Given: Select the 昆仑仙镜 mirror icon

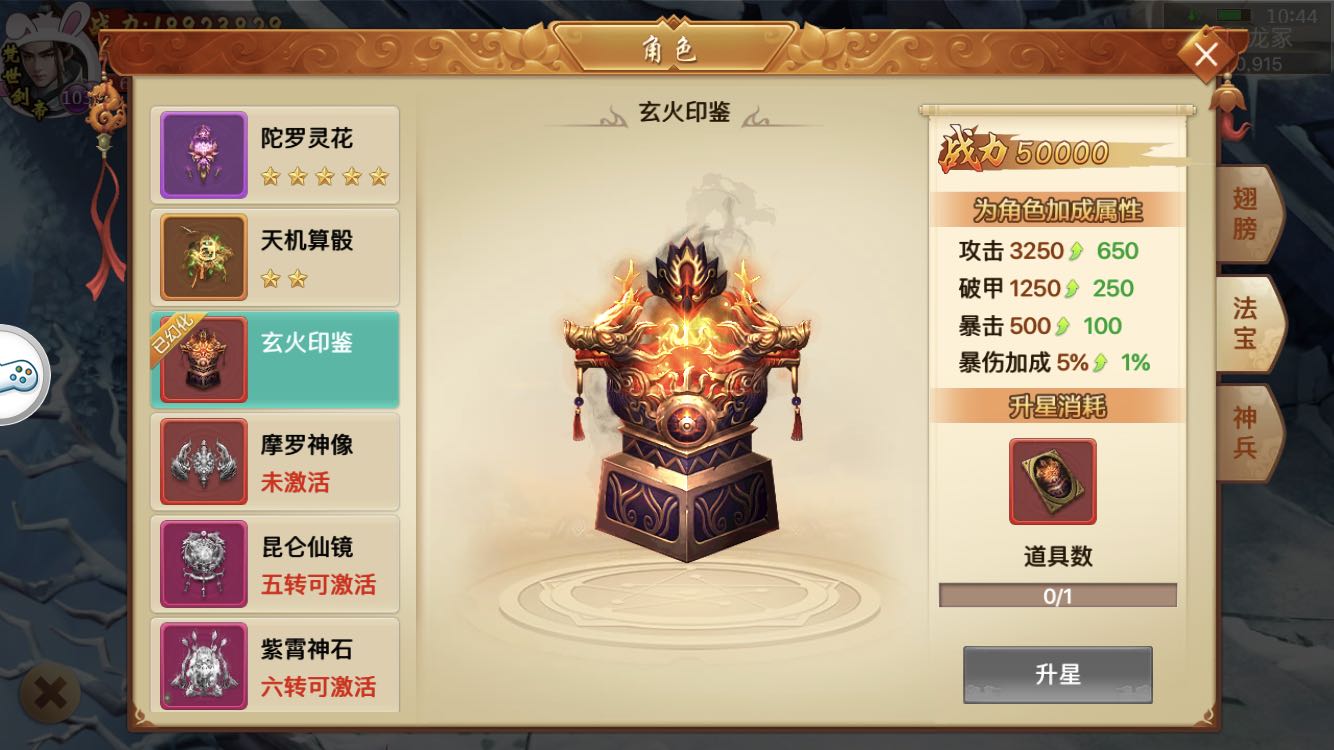Looking at the screenshot, I should [x=204, y=564].
